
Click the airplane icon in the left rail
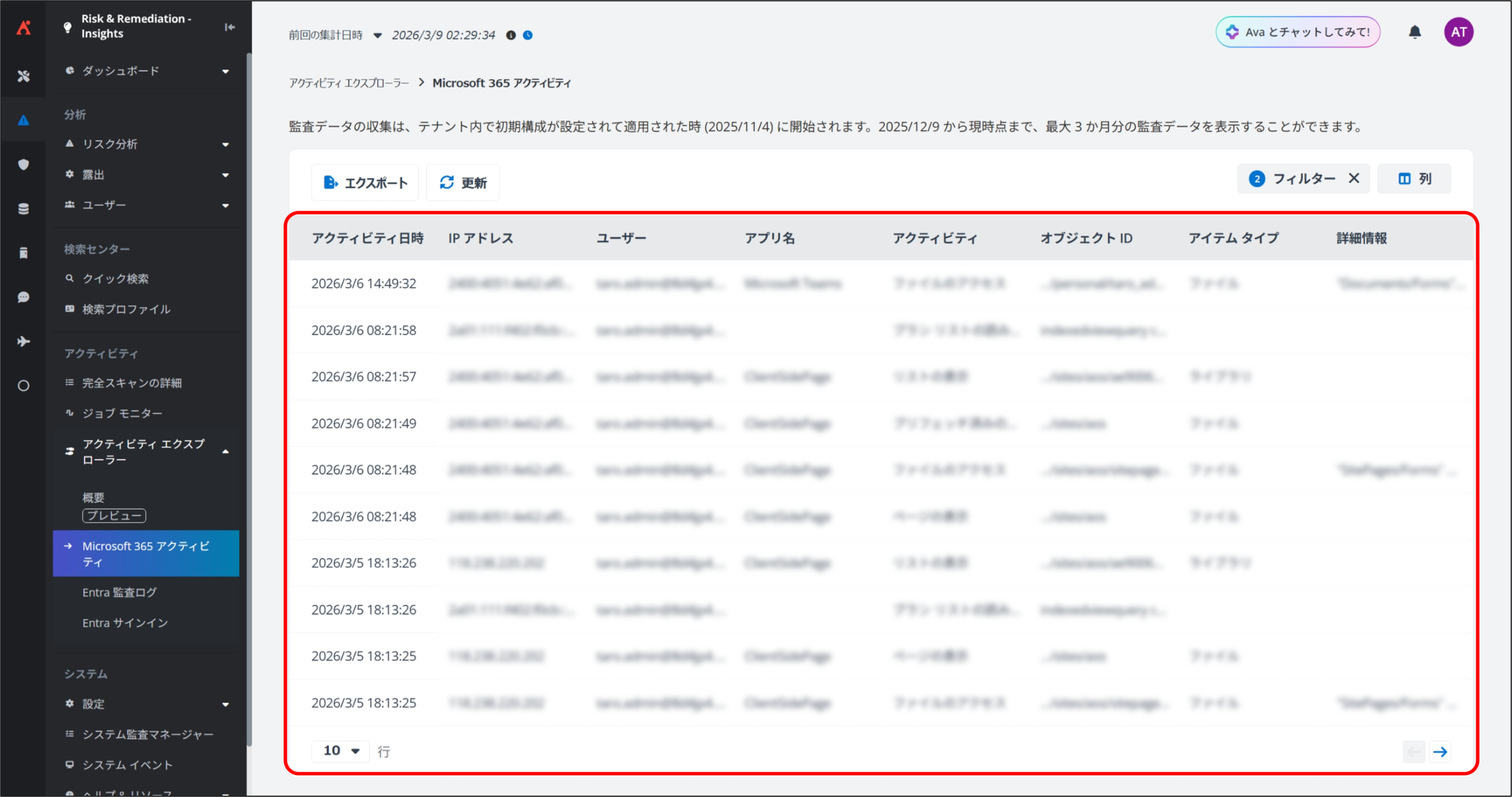click(x=24, y=341)
